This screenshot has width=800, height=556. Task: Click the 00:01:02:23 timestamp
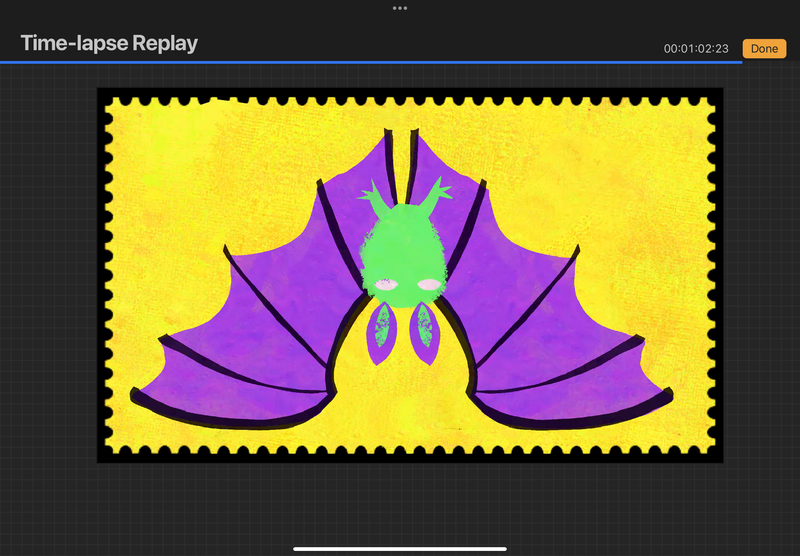(696, 49)
